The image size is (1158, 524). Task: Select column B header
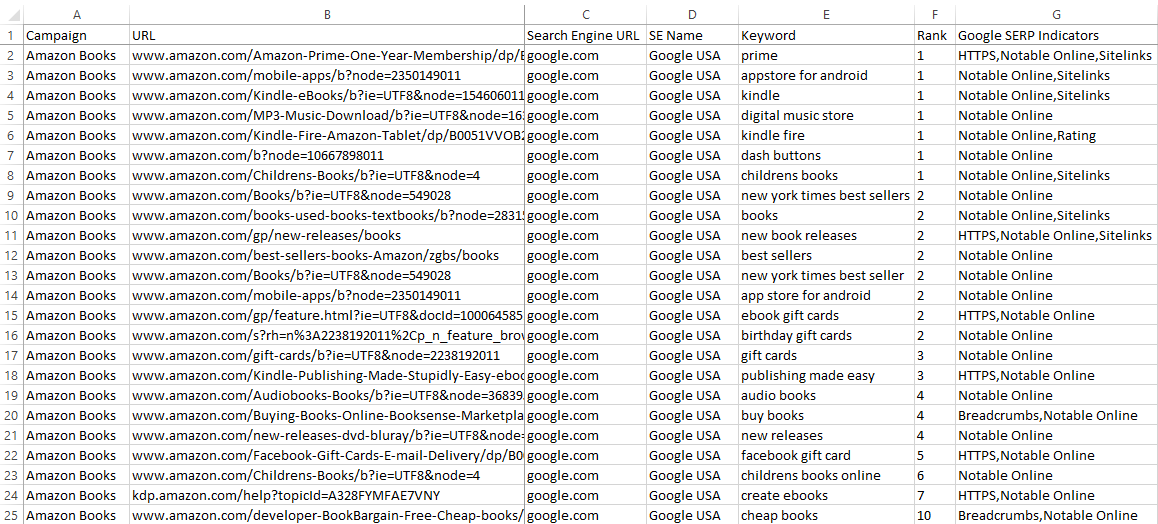click(x=327, y=13)
